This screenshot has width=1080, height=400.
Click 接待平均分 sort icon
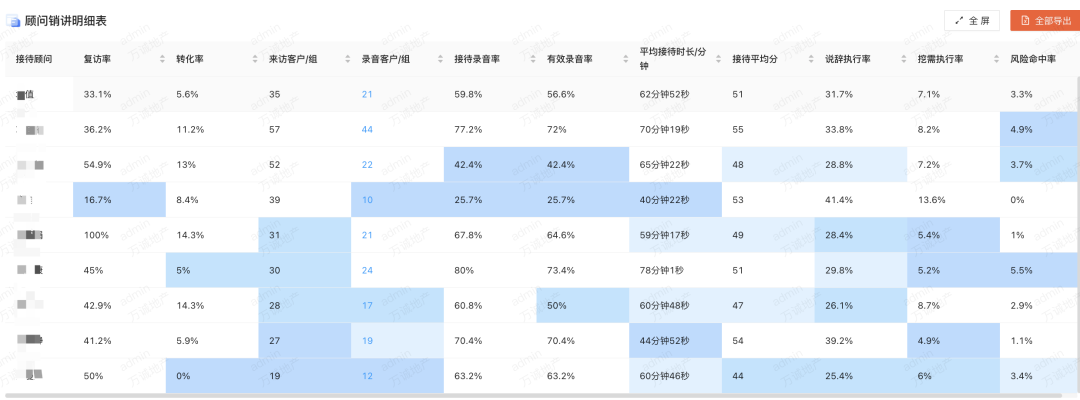pyautogui.click(x=811, y=59)
